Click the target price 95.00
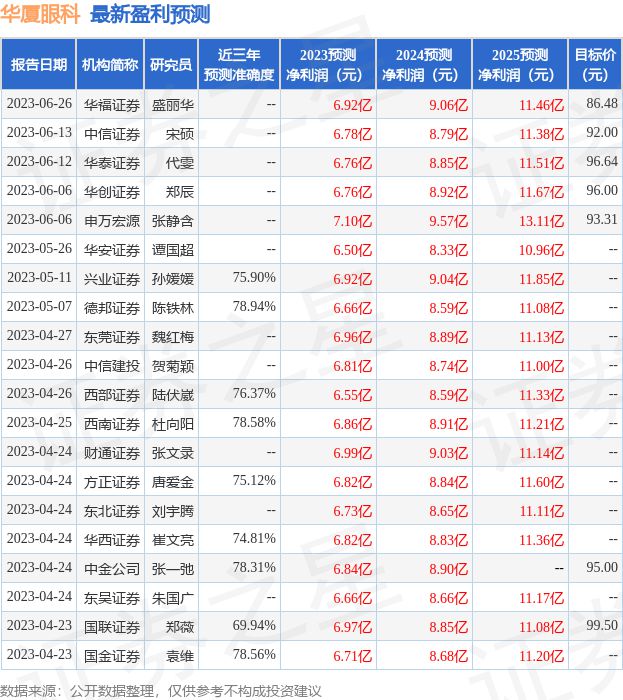The image size is (623, 700). coord(602,567)
